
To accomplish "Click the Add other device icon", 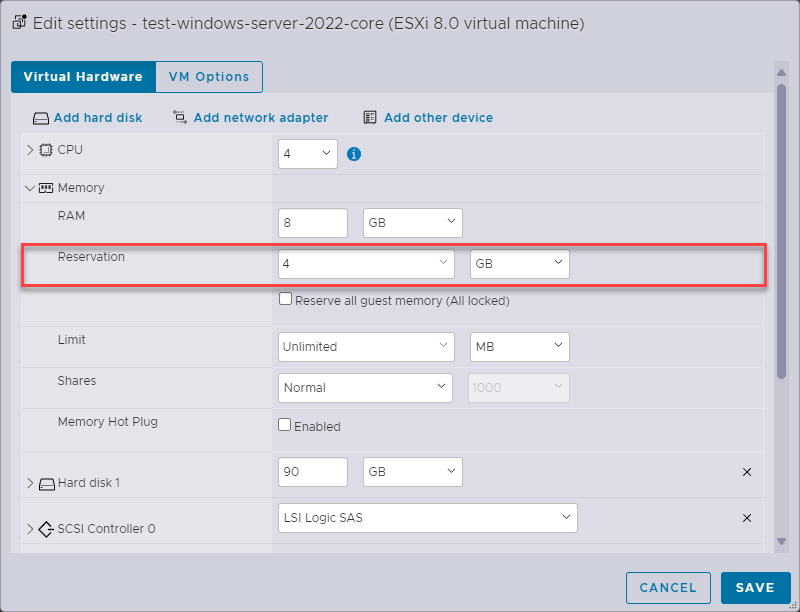I will click(x=370, y=117).
